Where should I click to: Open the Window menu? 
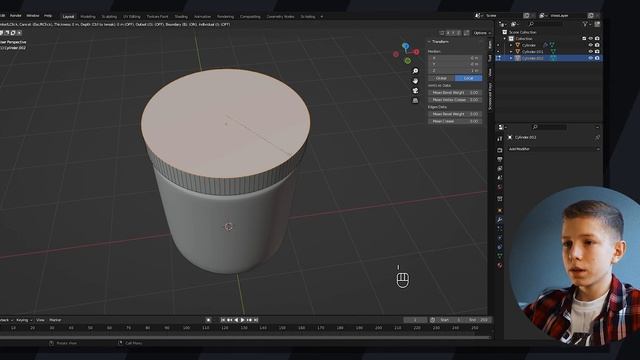click(33, 16)
